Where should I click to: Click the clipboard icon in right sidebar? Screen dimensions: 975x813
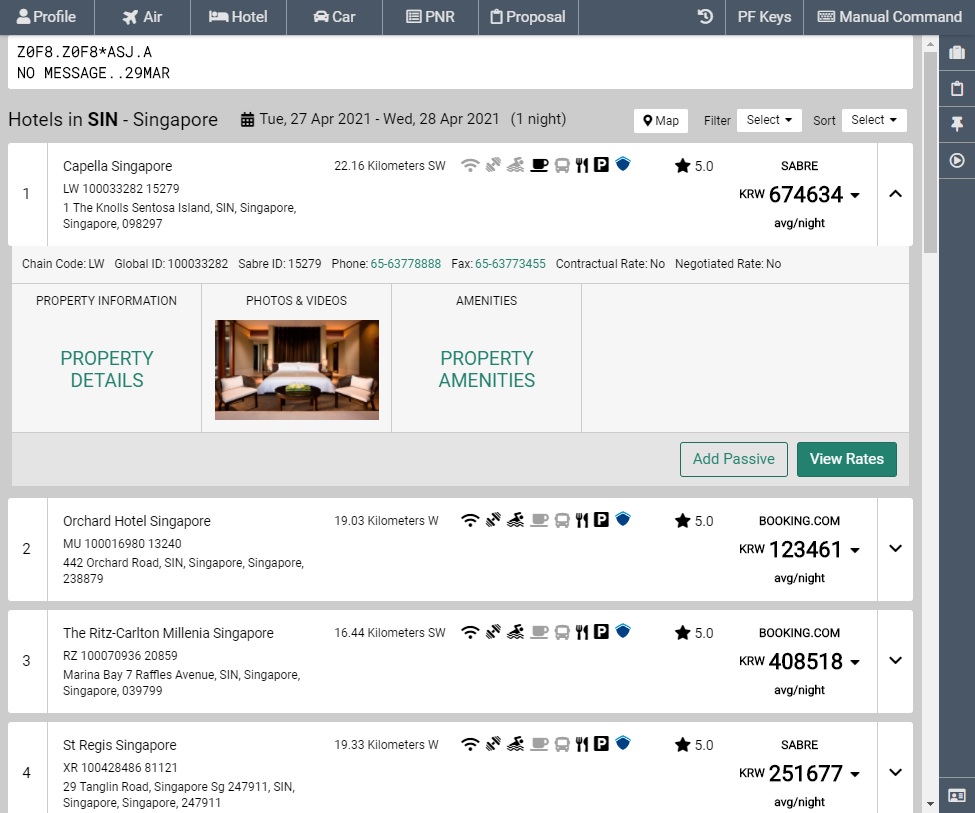click(x=957, y=88)
